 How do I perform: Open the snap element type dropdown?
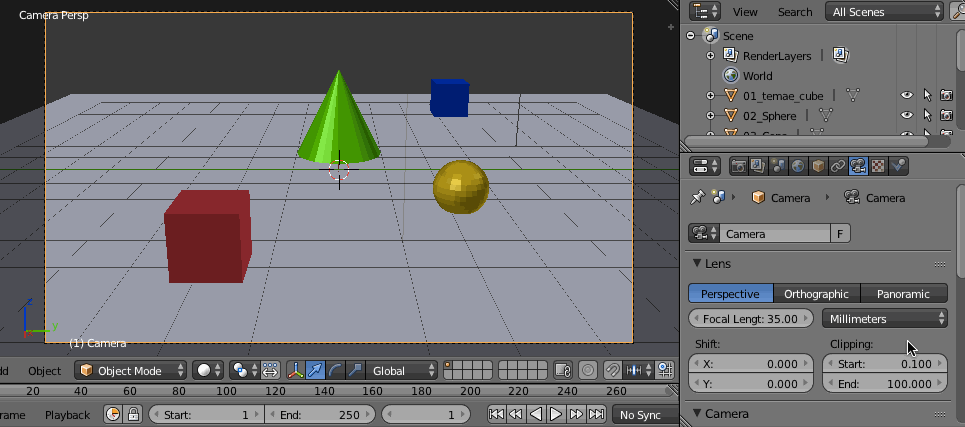639,370
